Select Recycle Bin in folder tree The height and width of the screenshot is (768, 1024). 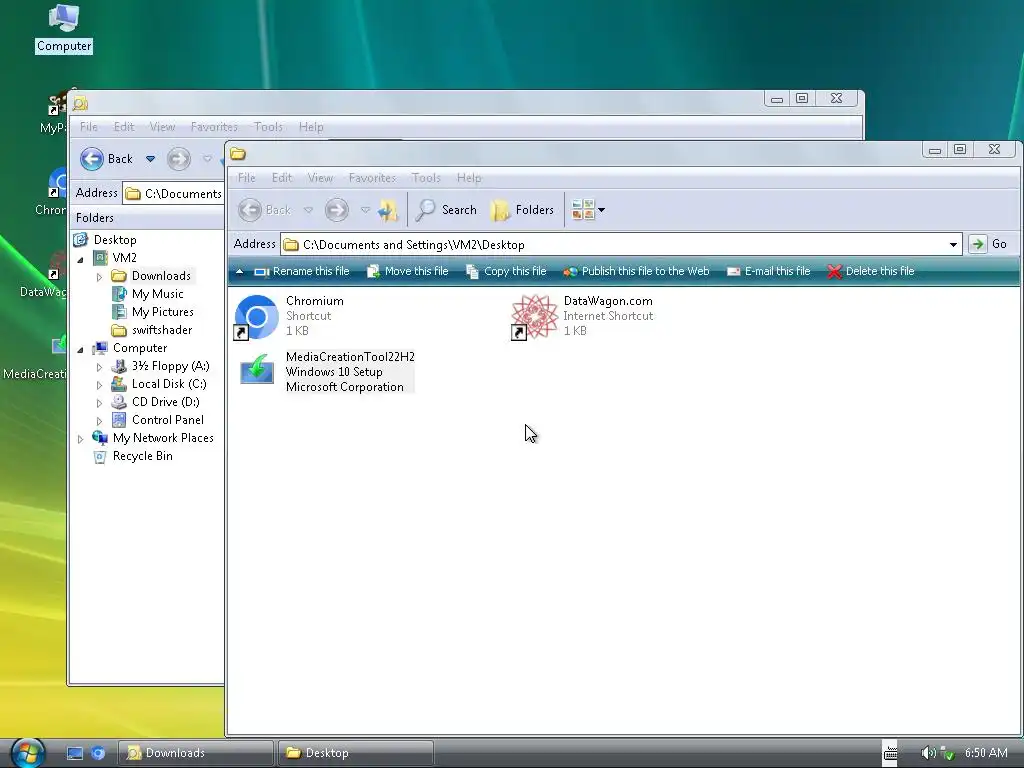142,456
